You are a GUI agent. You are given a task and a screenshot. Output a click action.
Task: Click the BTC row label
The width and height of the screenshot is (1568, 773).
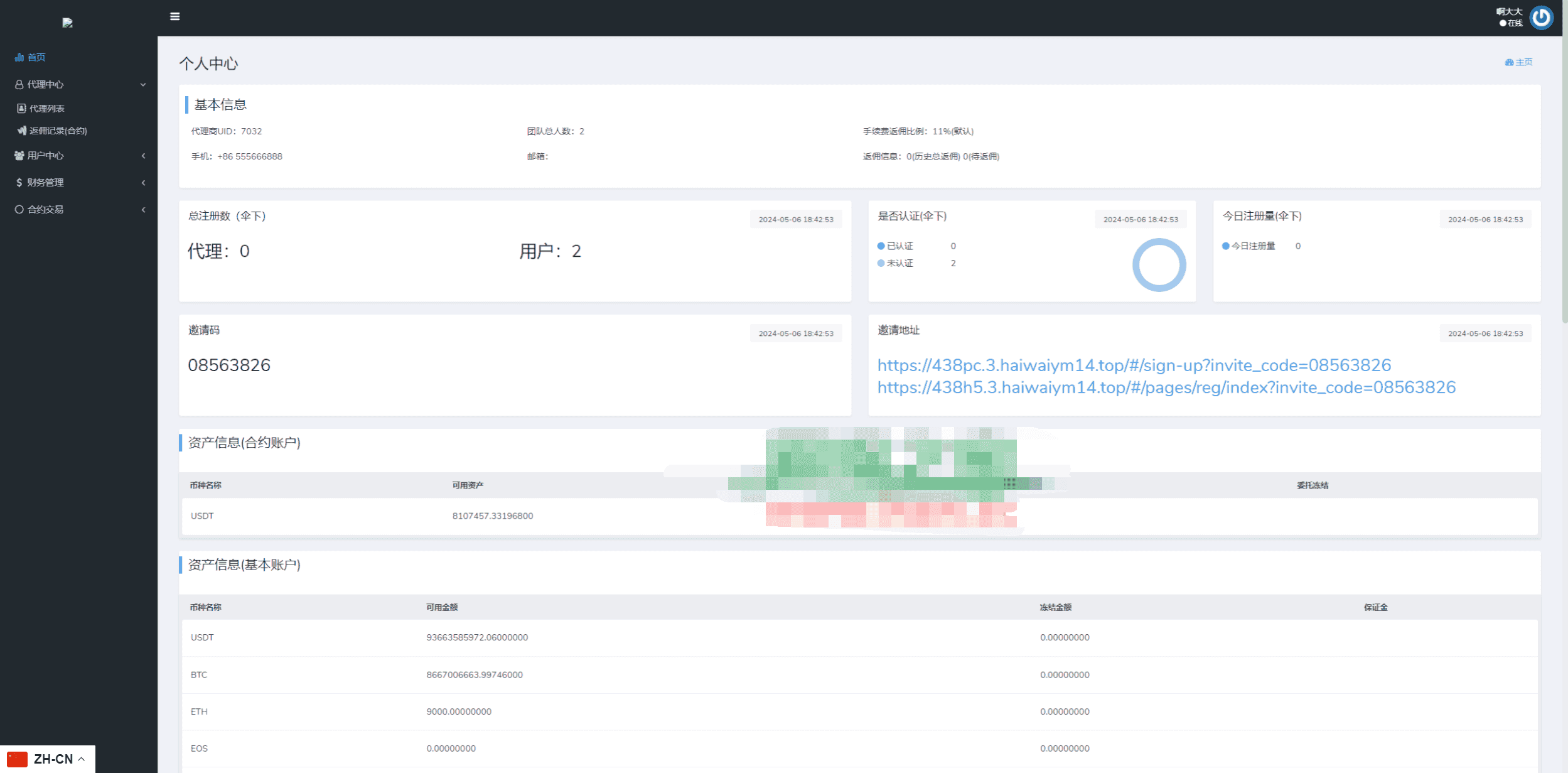[x=198, y=674]
